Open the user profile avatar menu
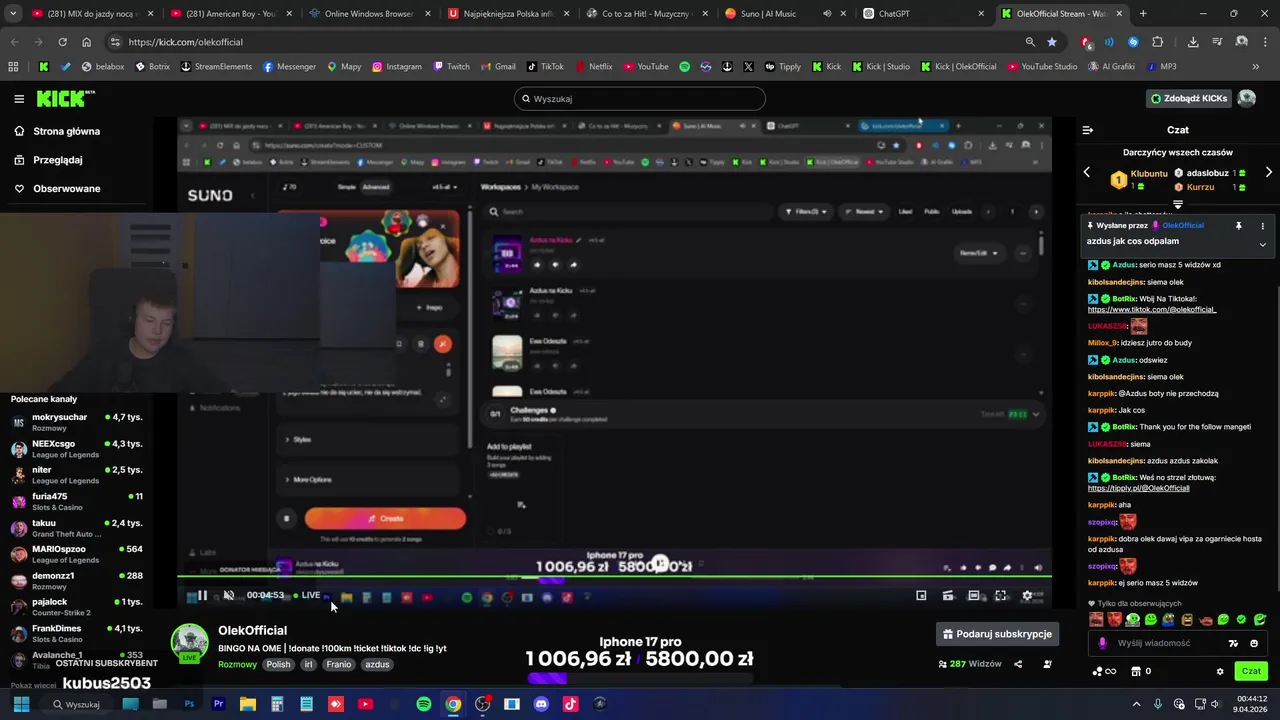This screenshot has height=720, width=1280. pos(1247,99)
